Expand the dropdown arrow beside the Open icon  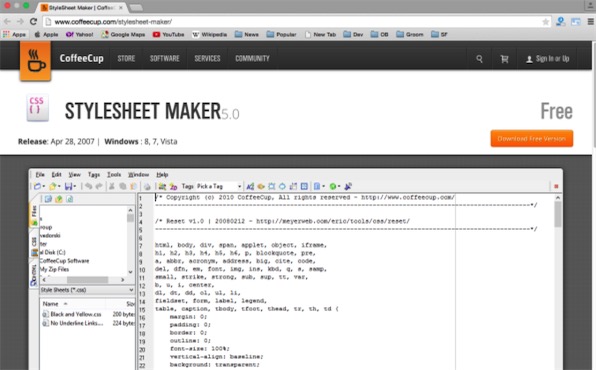pyautogui.click(x=59, y=186)
